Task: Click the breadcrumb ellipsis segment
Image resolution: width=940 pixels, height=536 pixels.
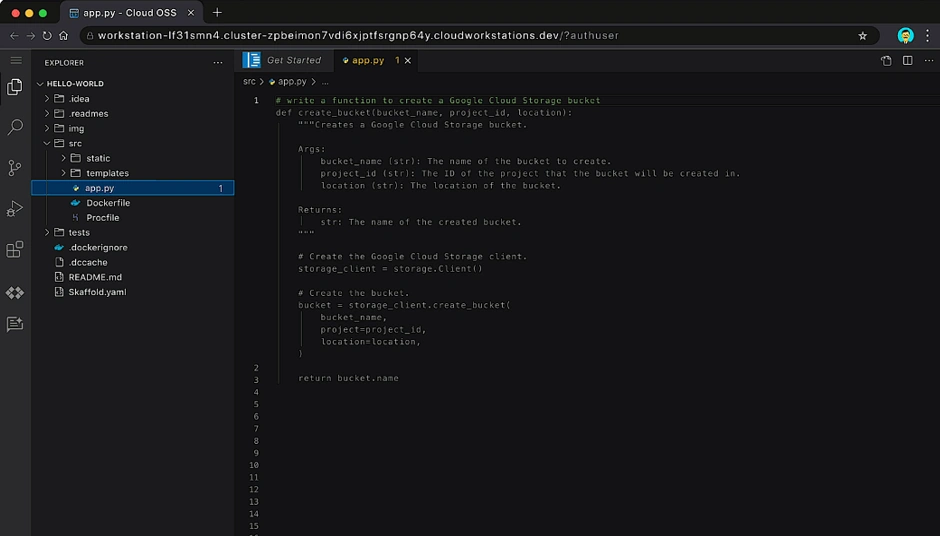Action: tap(325, 82)
